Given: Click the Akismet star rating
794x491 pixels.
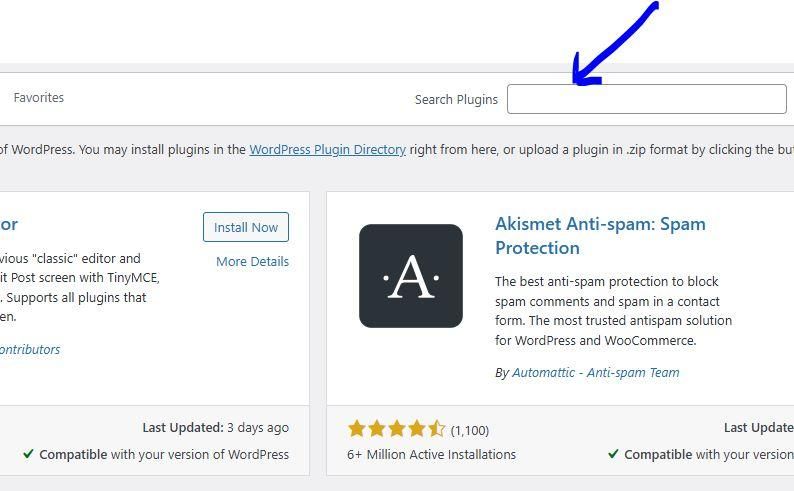Looking at the screenshot, I should (x=396, y=429).
